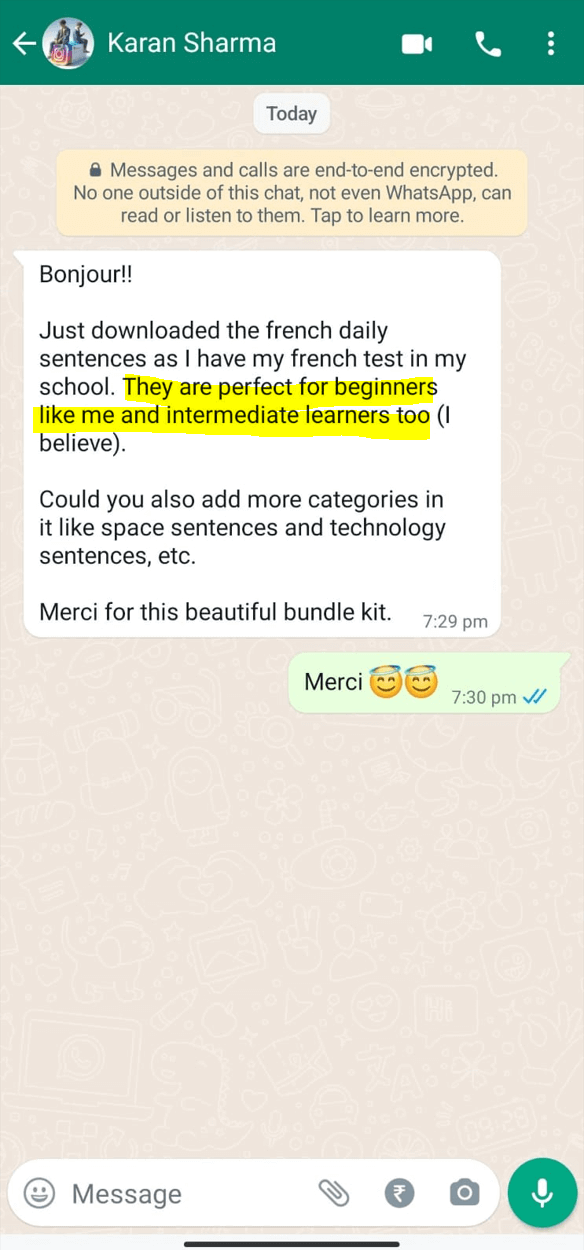The width and height of the screenshot is (584, 1250).
Task: Tap the yellow highlighted text in message
Action: pyautogui.click(x=233, y=401)
